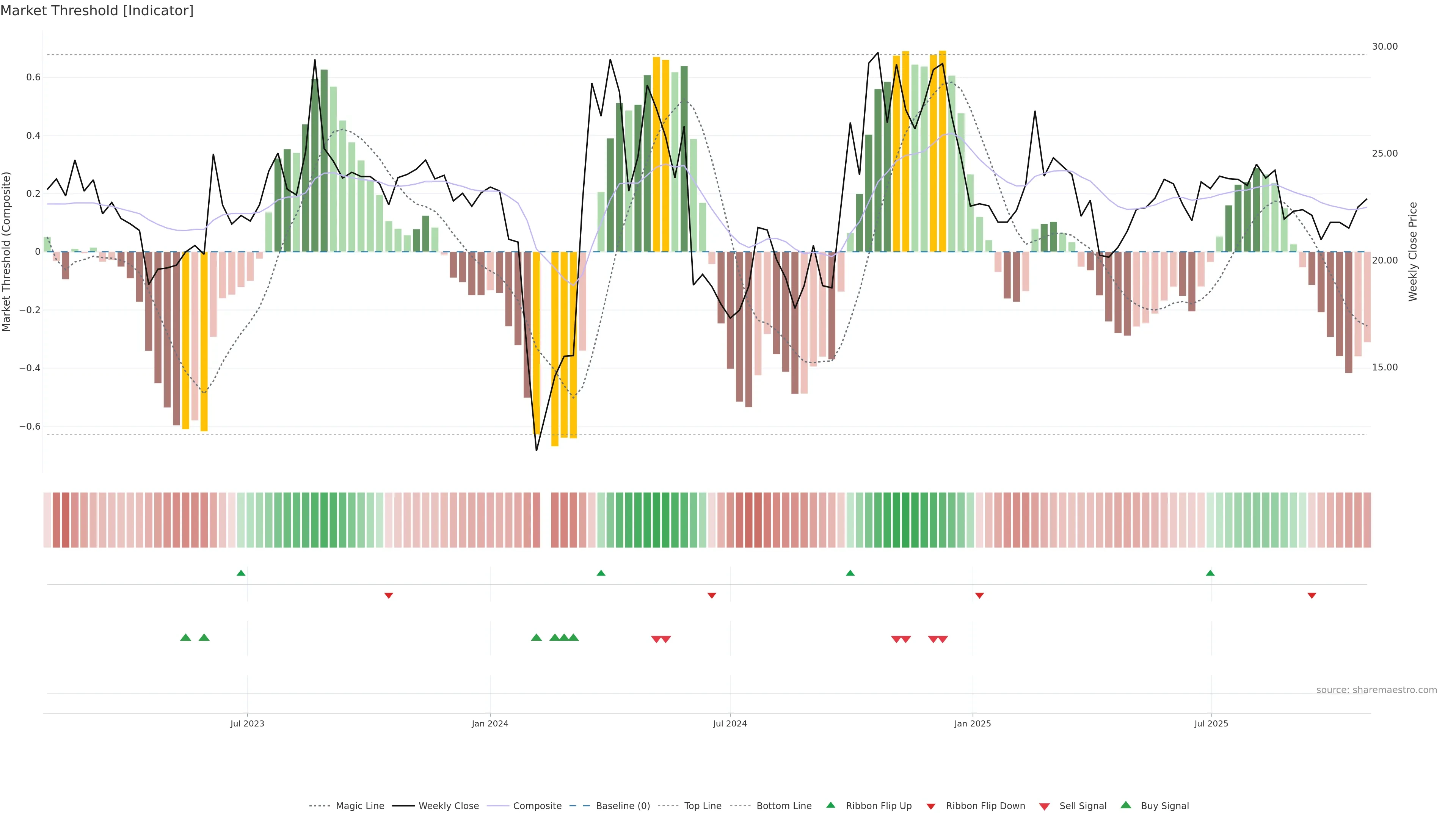Click the Market Threshold [Indicator] title
The image size is (1456, 819).
point(97,11)
